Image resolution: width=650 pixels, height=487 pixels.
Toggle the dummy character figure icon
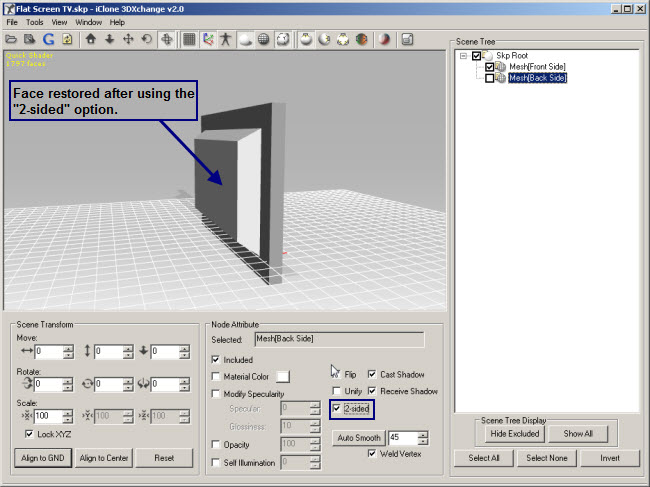point(226,39)
